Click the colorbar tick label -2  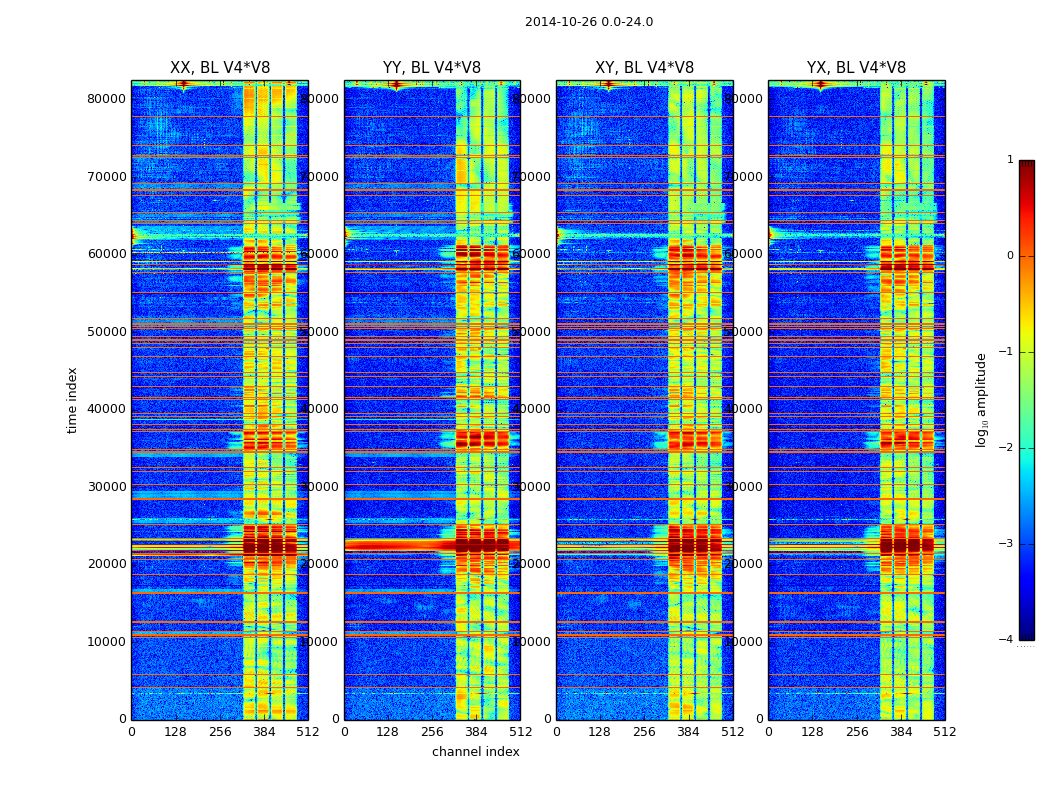point(1007,448)
